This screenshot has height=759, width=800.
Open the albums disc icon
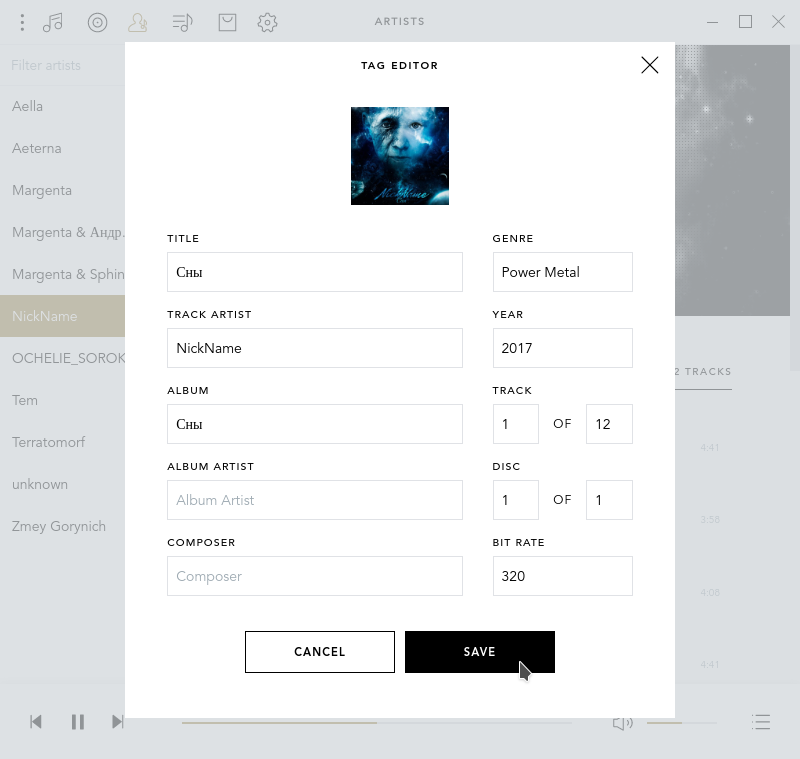pos(97,22)
